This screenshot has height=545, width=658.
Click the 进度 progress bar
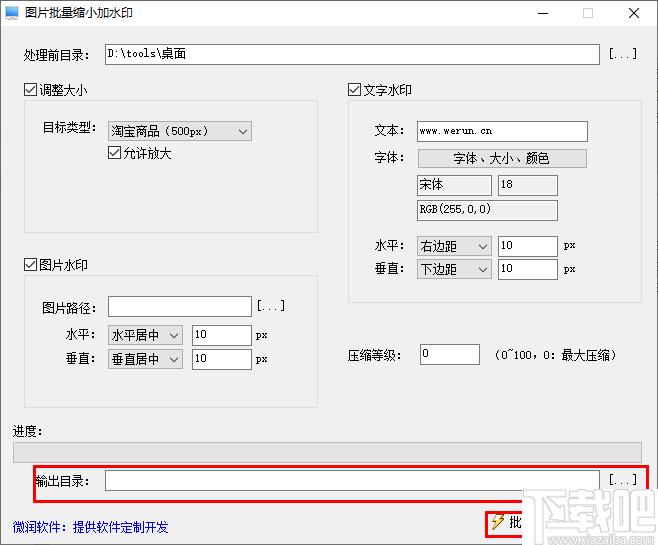tap(327, 452)
